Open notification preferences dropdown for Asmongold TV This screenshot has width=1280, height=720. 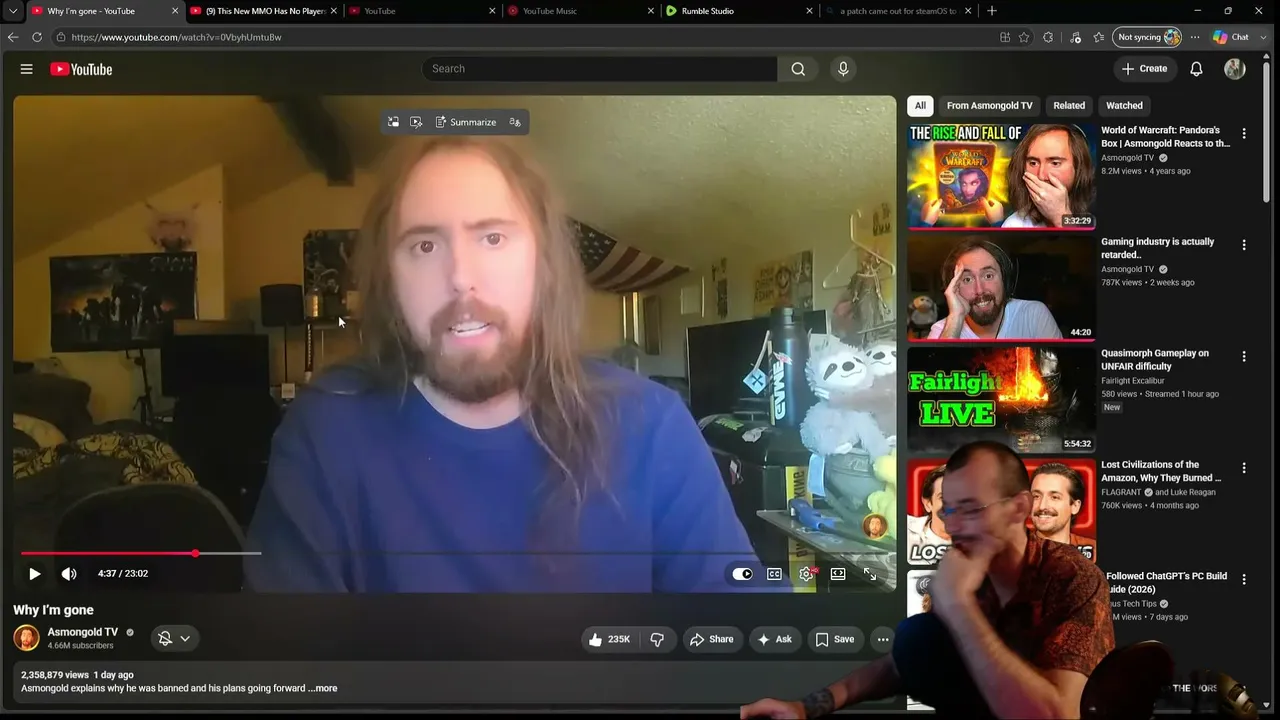click(175, 638)
